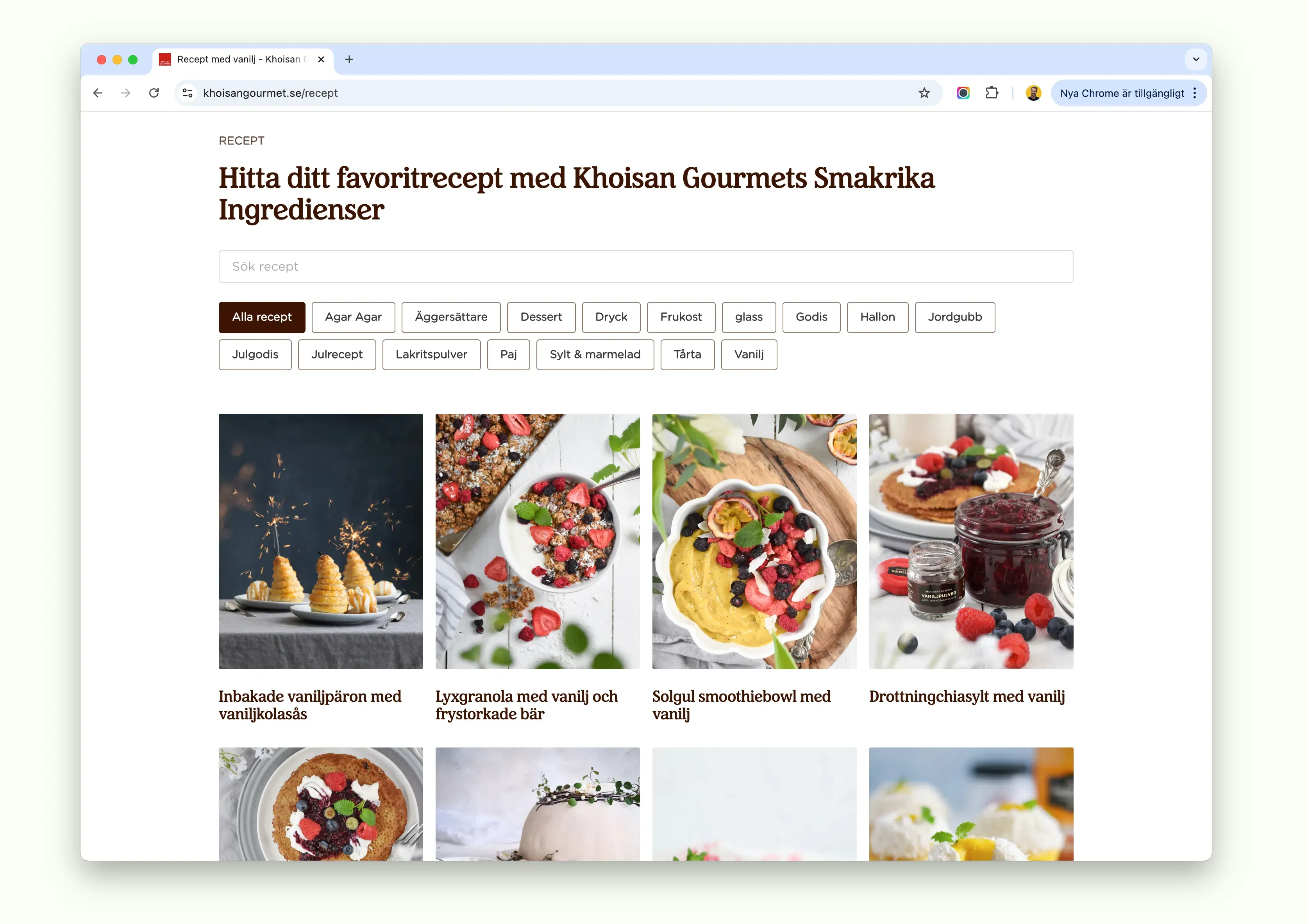Open Drottningchiasylt med vanilj recipe link
Image resolution: width=1308 pixels, height=924 pixels.
[x=966, y=696]
